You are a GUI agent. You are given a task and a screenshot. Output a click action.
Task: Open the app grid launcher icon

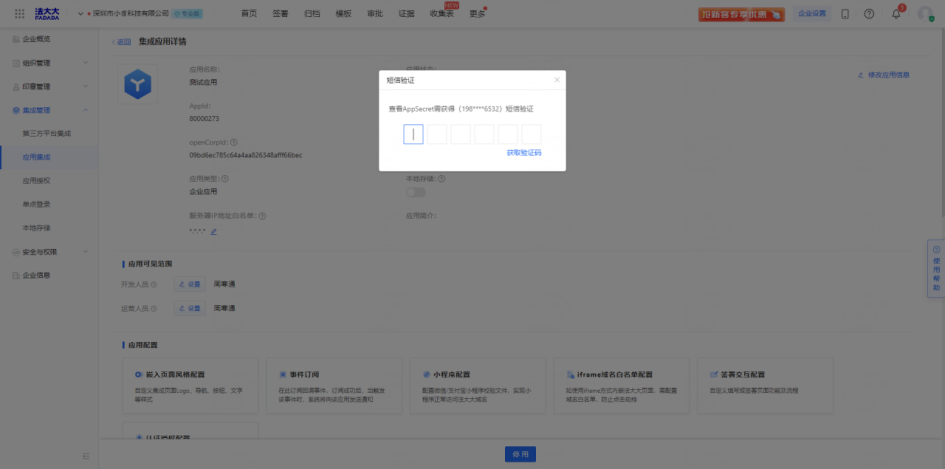pos(19,13)
